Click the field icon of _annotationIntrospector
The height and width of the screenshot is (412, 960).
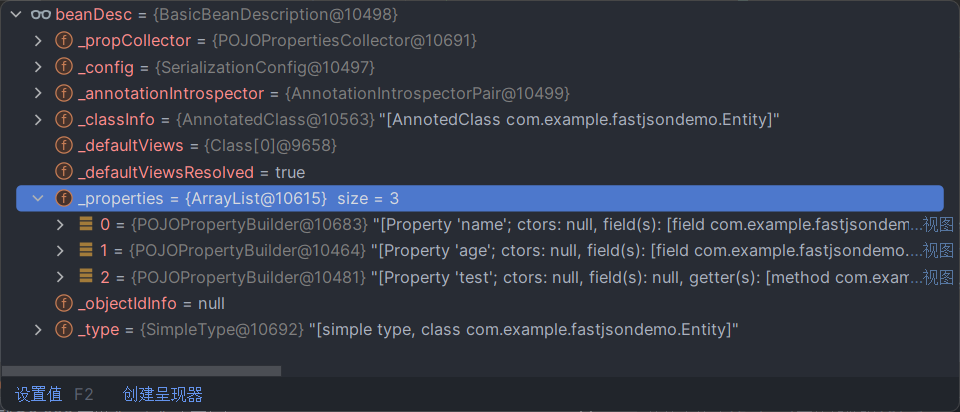[64, 93]
